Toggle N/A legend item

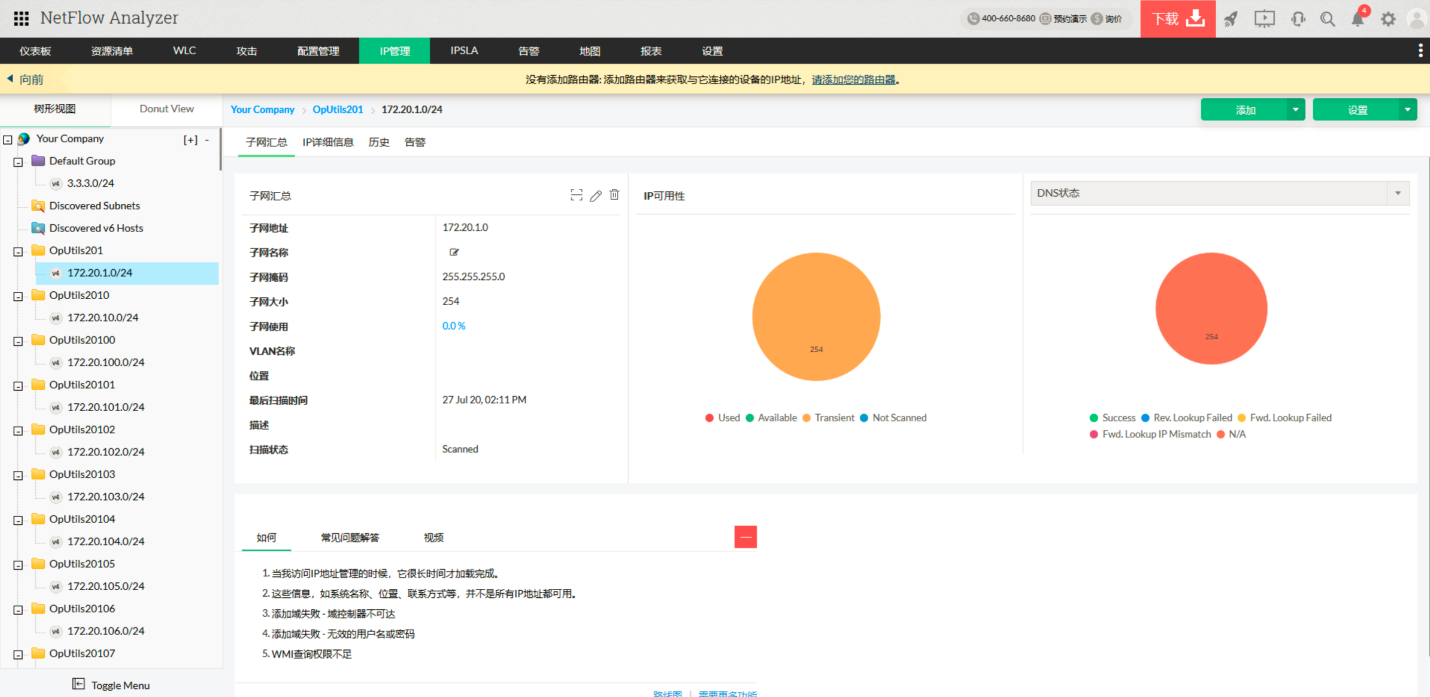1231,434
